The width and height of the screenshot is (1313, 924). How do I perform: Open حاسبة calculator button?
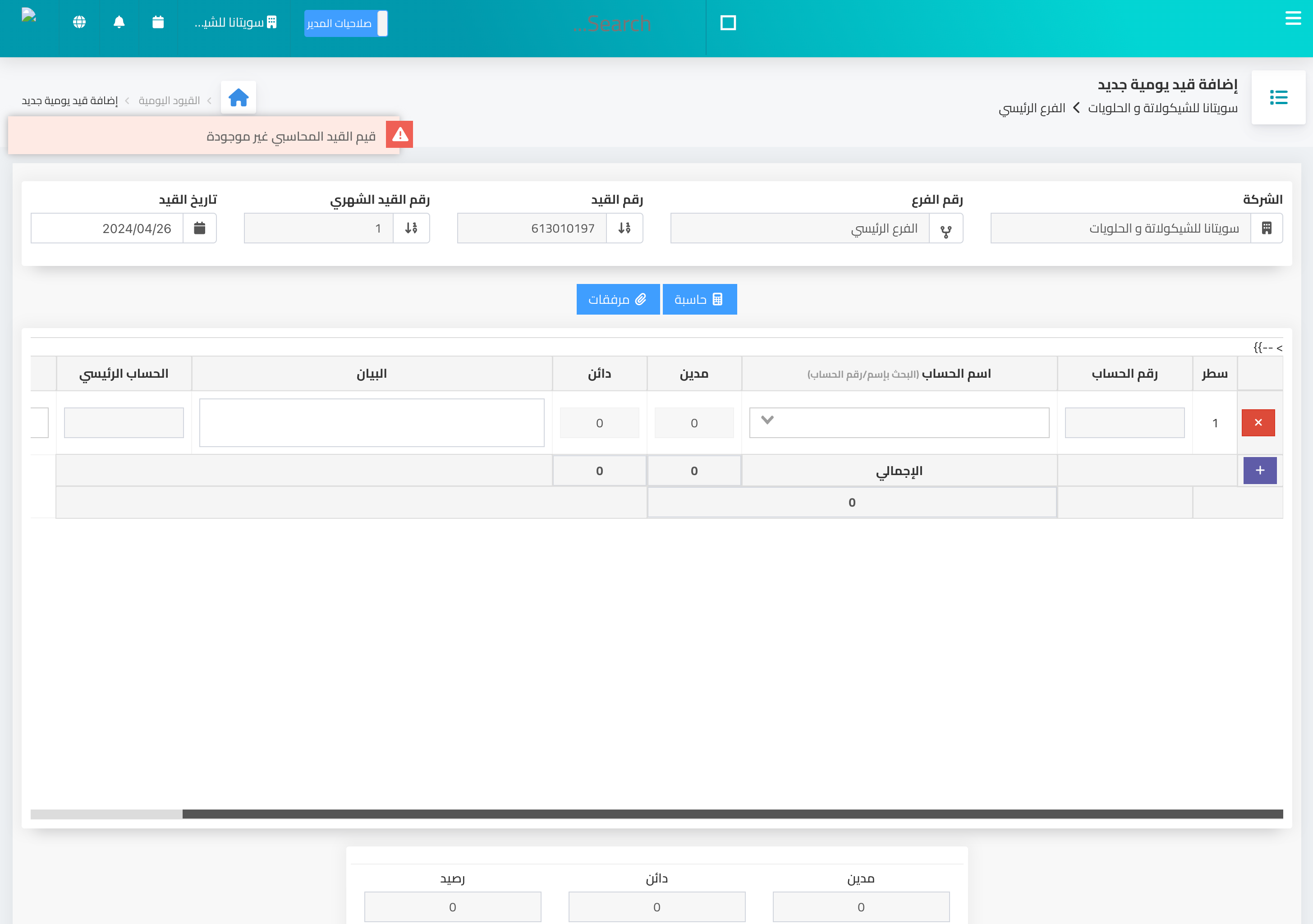[699, 299]
